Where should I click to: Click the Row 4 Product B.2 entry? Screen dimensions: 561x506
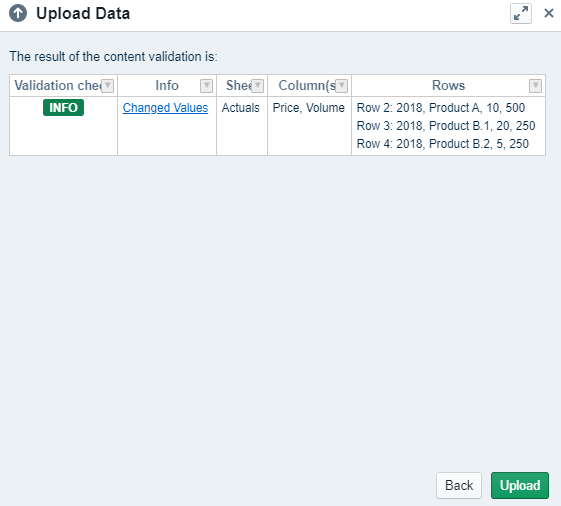(x=443, y=143)
